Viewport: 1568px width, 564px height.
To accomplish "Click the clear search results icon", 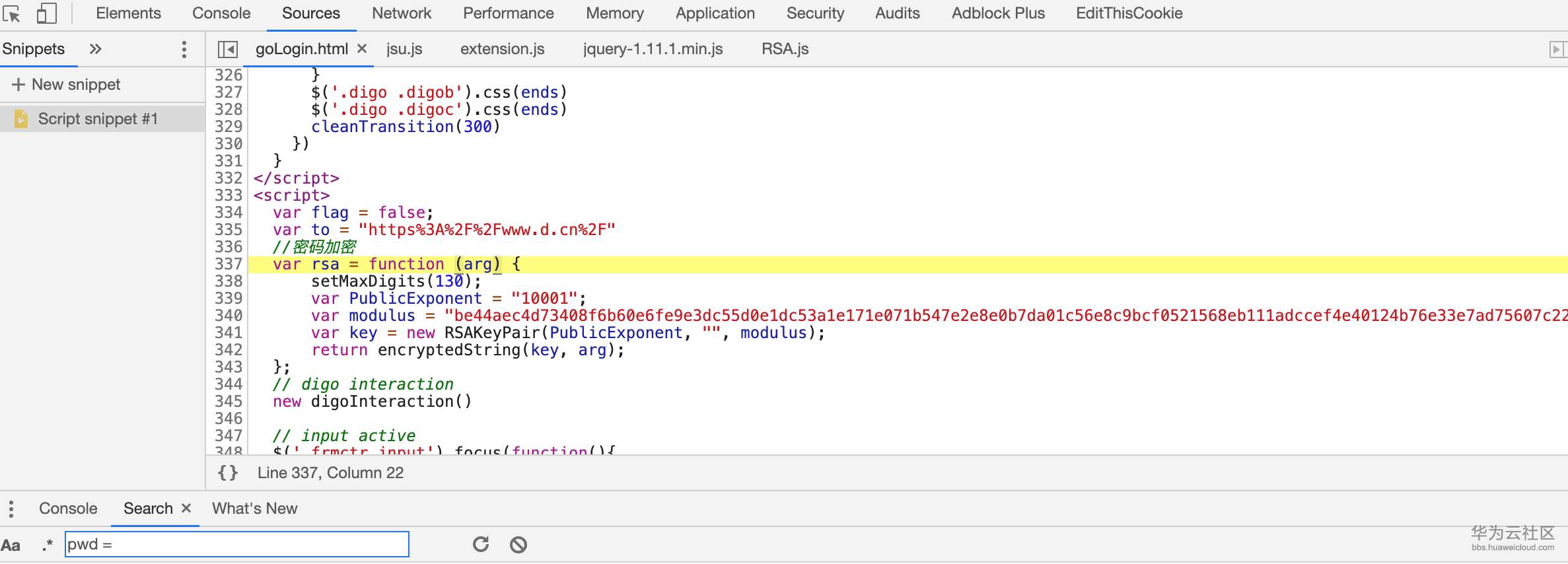I will coord(518,544).
